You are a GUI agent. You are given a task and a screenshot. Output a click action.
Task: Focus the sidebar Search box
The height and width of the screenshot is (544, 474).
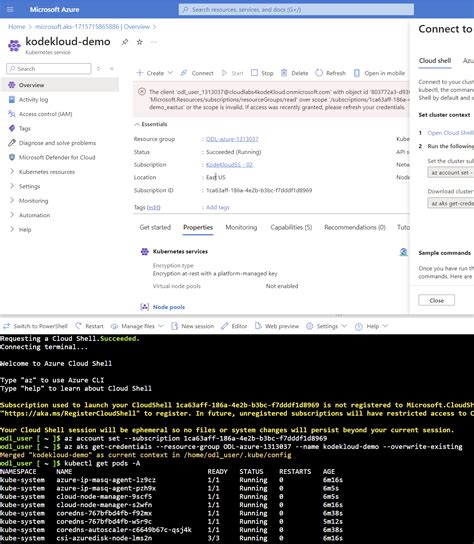(x=49, y=69)
